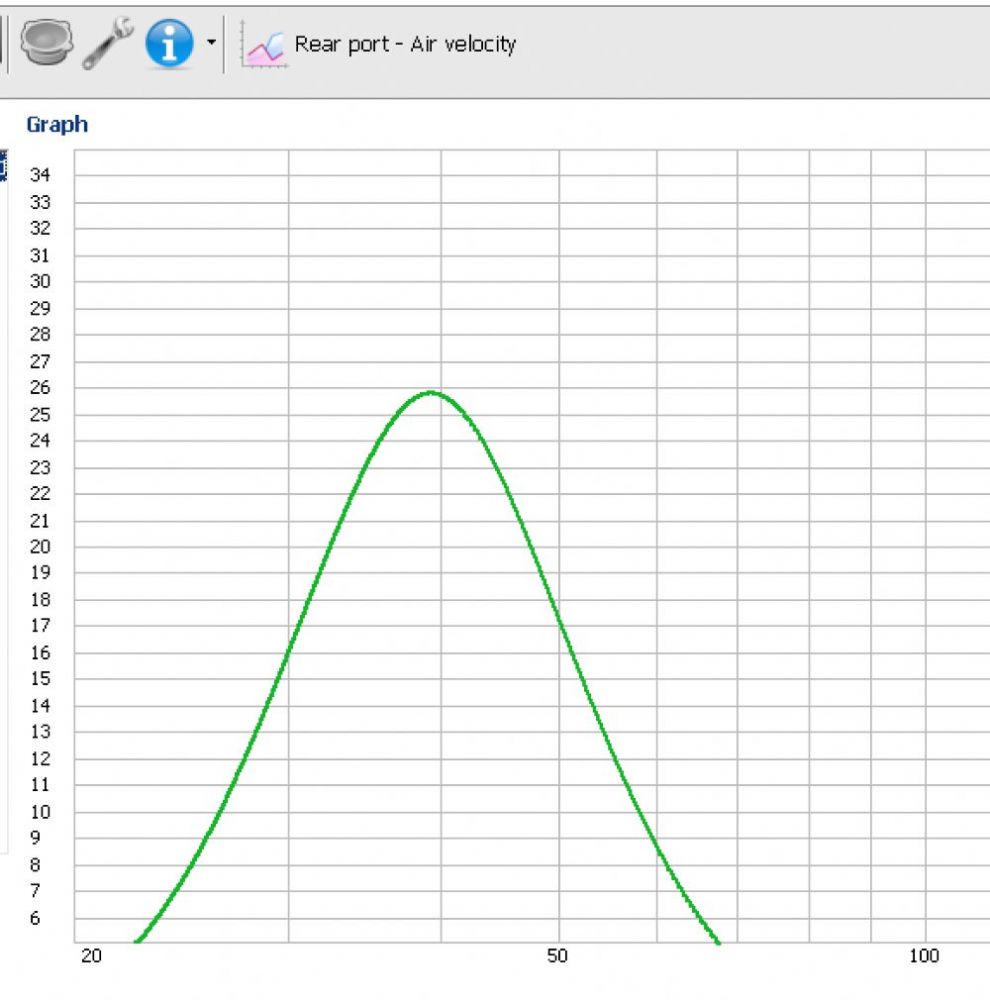The width and height of the screenshot is (990, 1000).
Task: Click the y-axis value 26
Action: [x=40, y=387]
